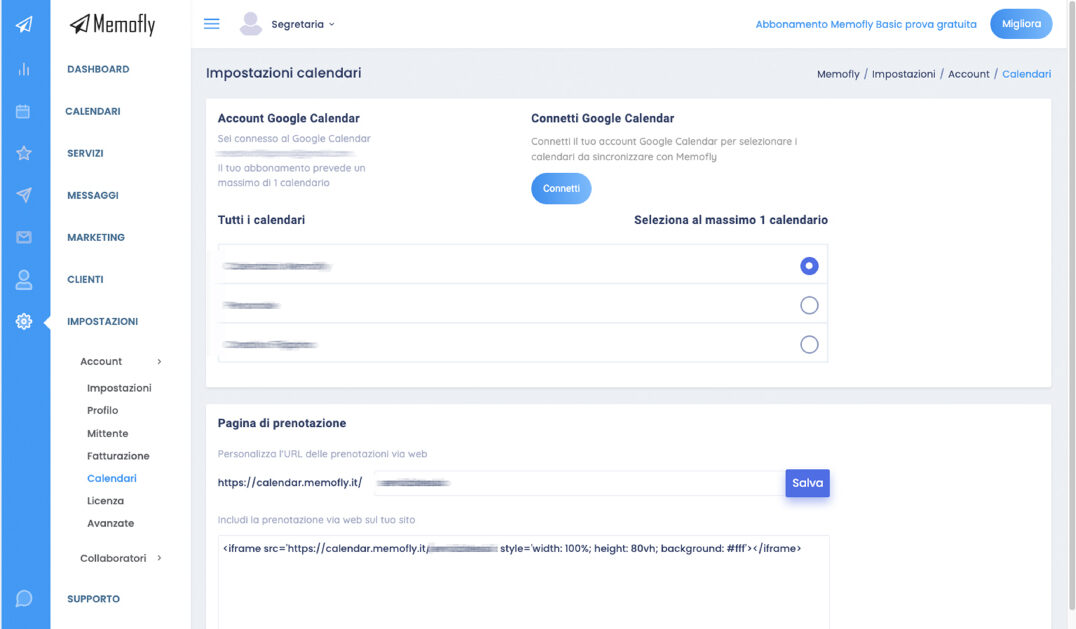Click the calendar icon in the left rail
Image resolution: width=1076 pixels, height=629 pixels.
click(x=24, y=111)
